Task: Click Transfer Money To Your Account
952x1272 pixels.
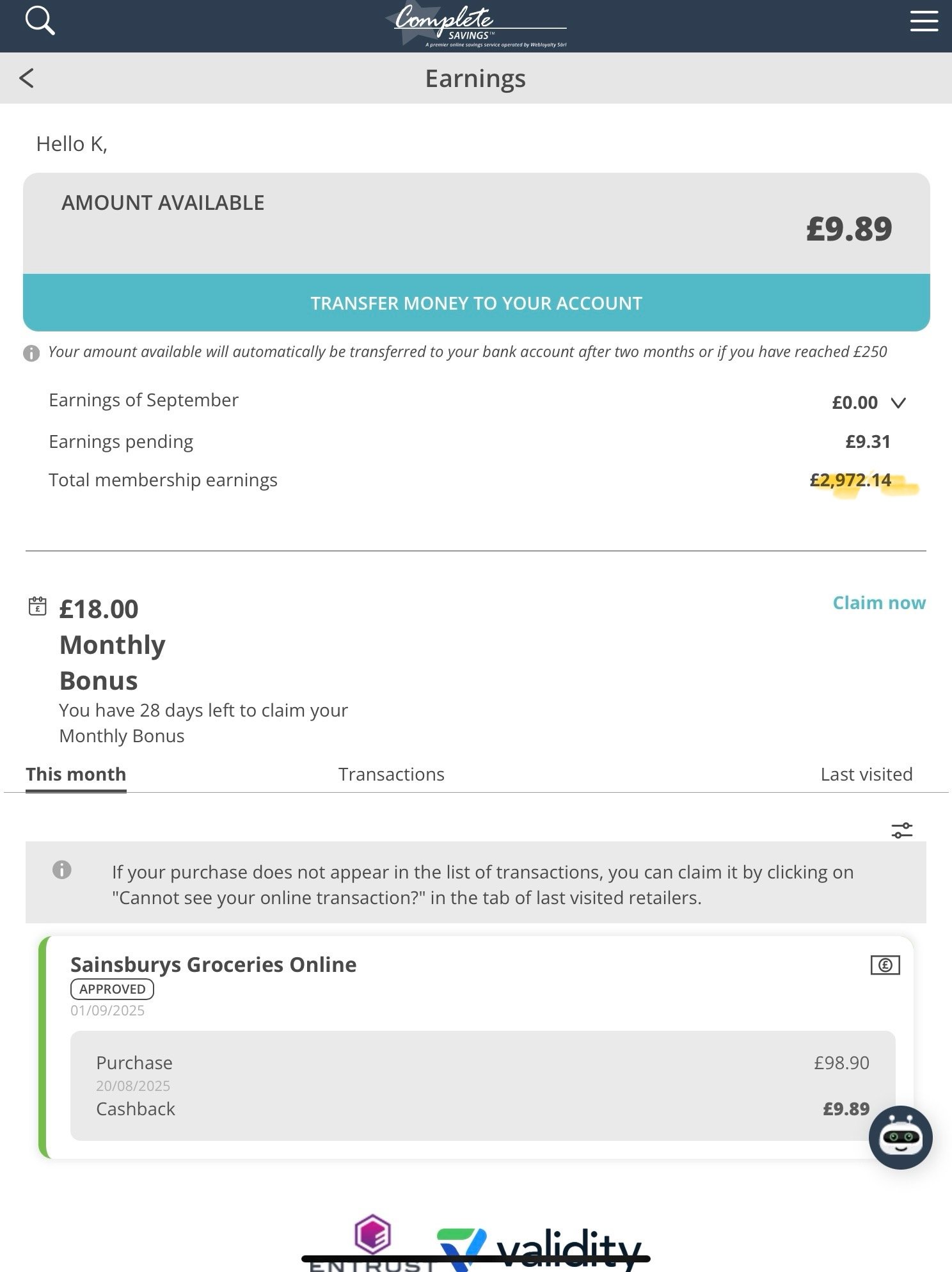Action: (477, 303)
